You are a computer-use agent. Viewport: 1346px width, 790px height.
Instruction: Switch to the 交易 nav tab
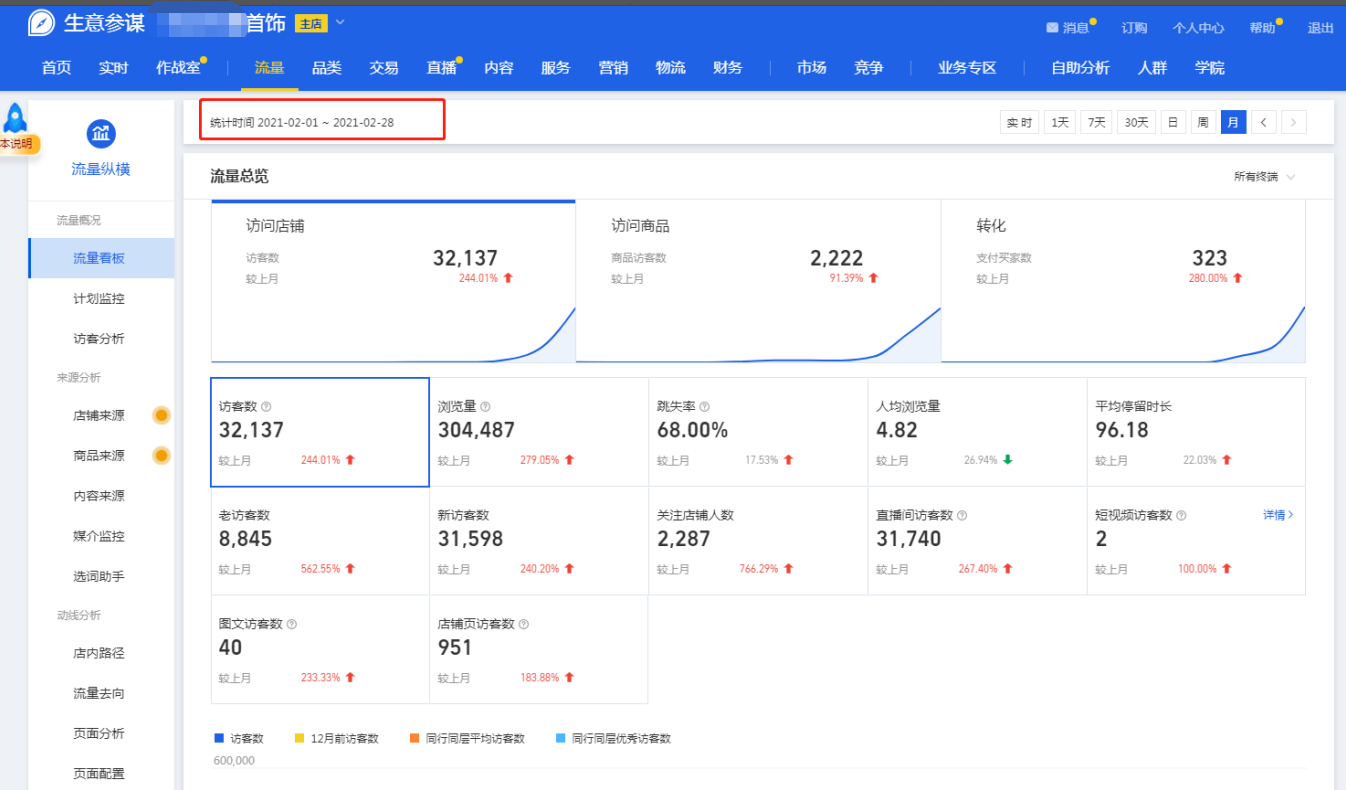coord(383,68)
